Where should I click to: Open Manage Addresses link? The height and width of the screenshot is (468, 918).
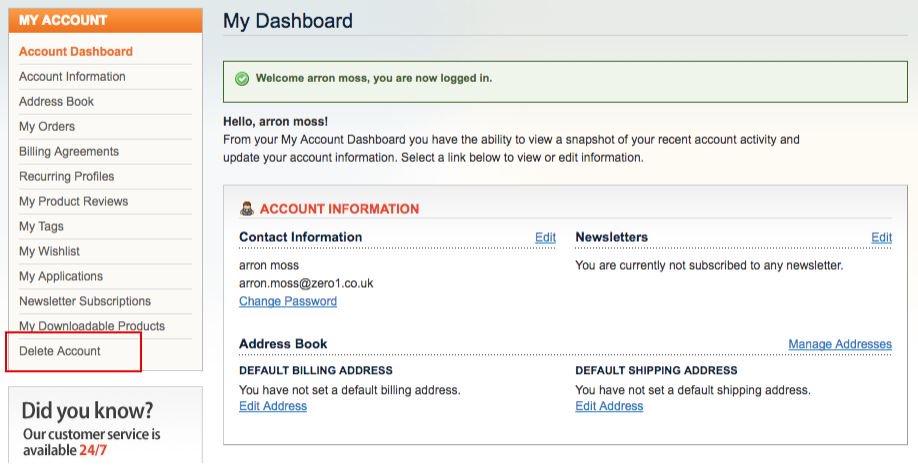[840, 344]
